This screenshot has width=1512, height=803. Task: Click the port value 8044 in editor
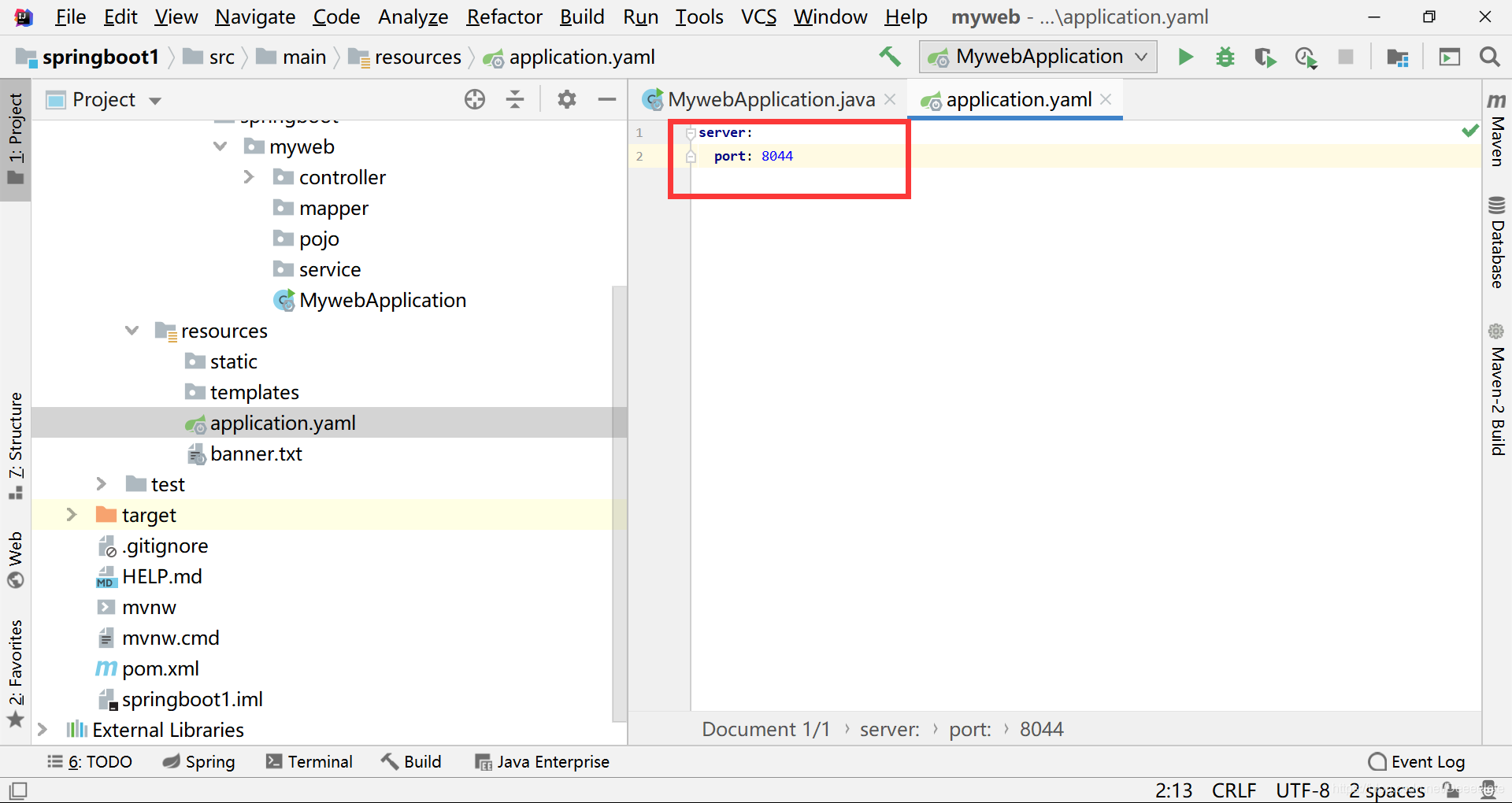[777, 156]
